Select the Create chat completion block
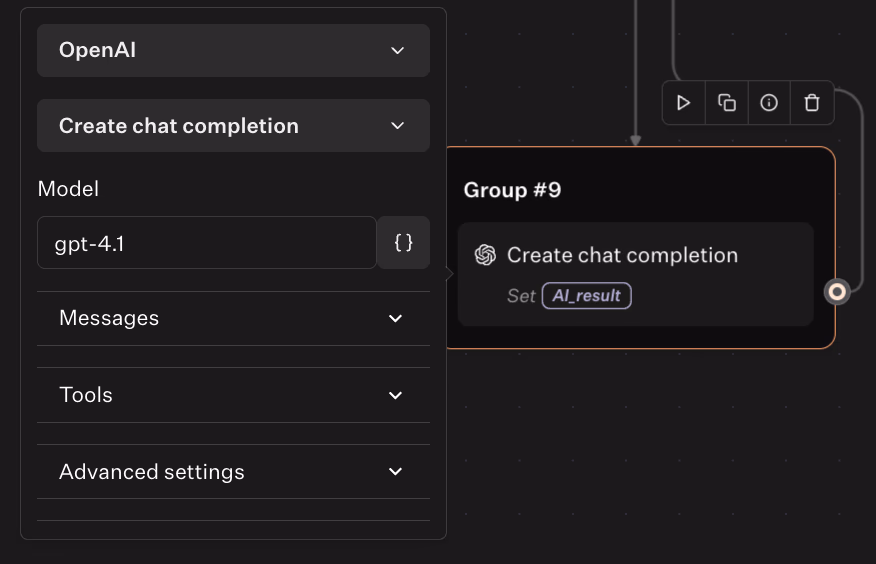This screenshot has height=564, width=876. [x=636, y=274]
